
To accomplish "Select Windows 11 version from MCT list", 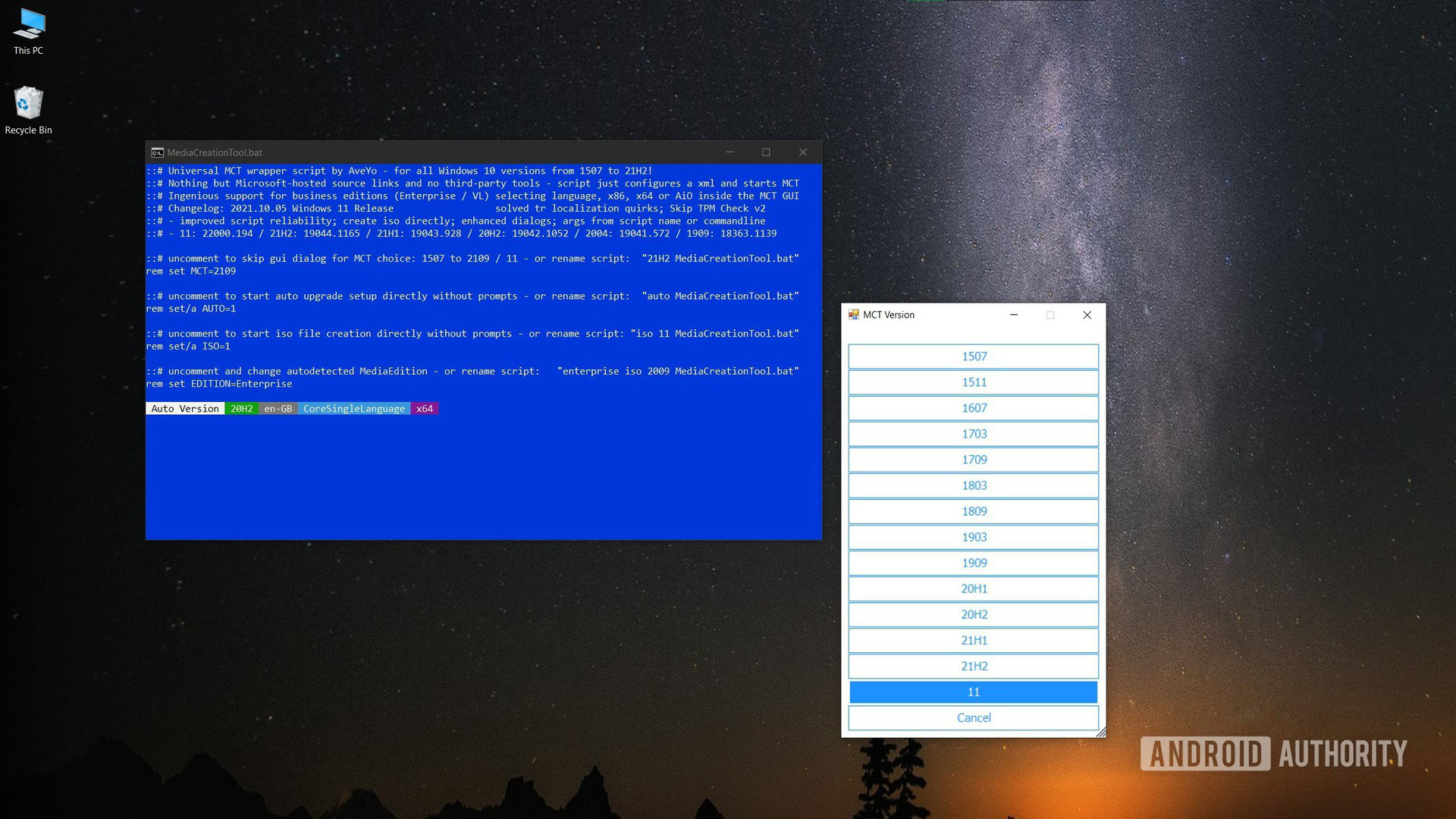I will click(x=973, y=691).
